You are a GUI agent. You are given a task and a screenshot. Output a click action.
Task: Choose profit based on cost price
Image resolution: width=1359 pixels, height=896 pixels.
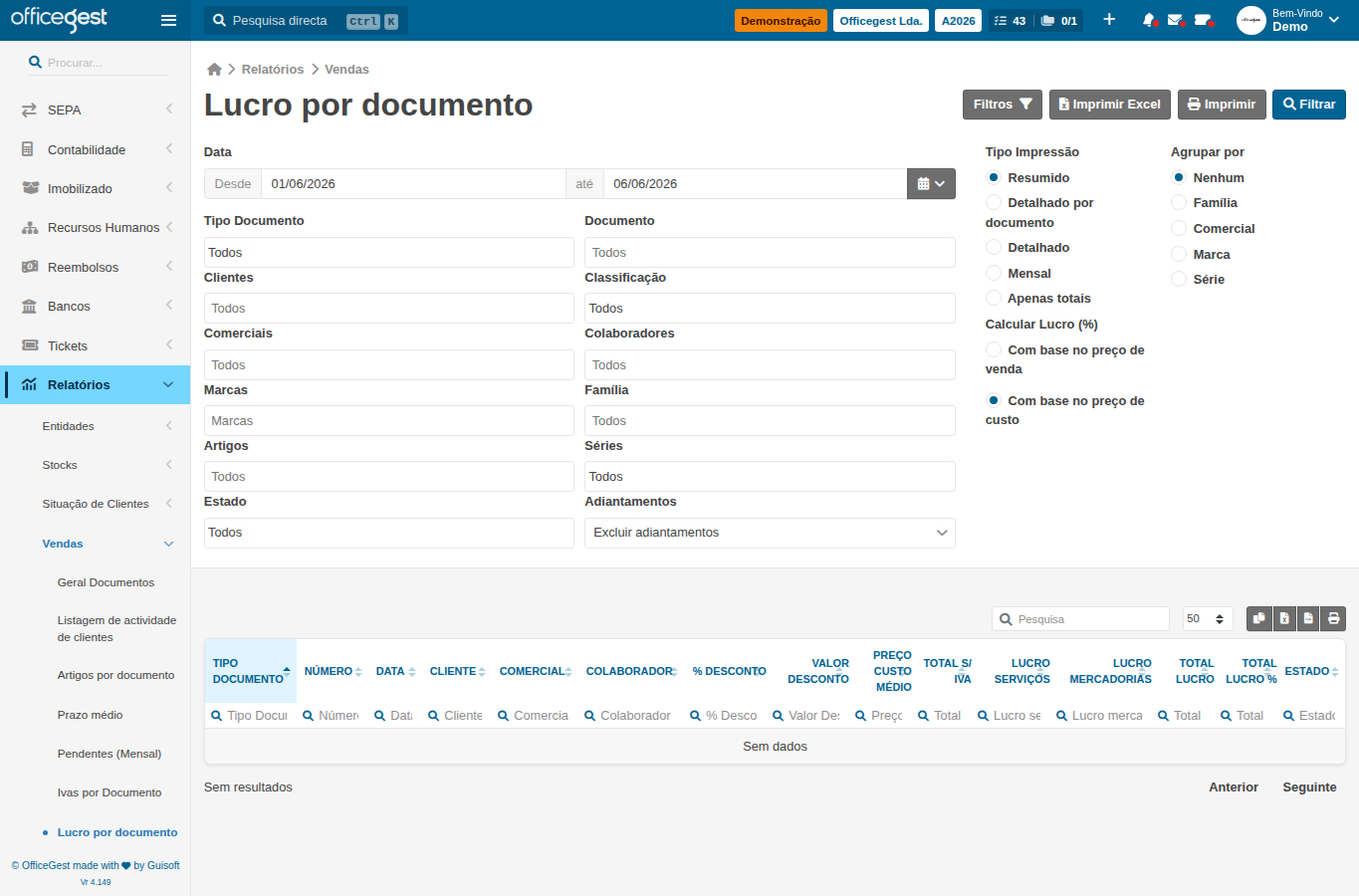click(994, 400)
